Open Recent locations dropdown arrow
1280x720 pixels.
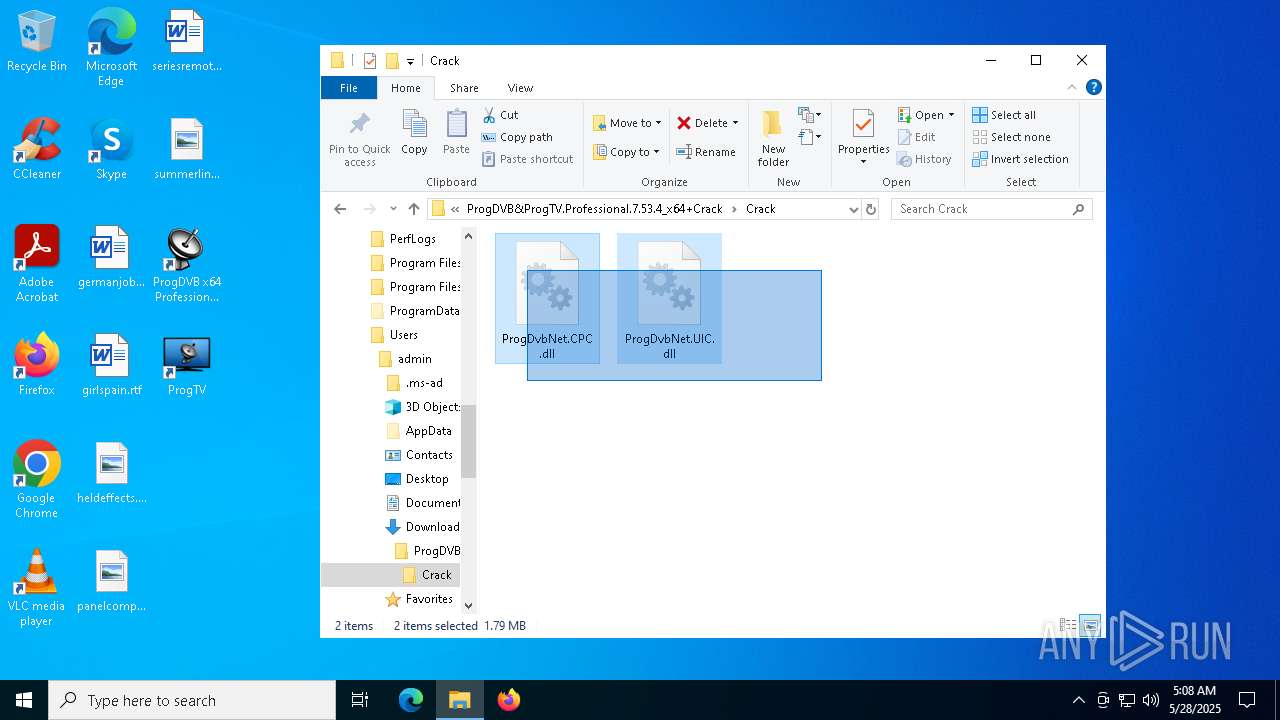point(393,209)
